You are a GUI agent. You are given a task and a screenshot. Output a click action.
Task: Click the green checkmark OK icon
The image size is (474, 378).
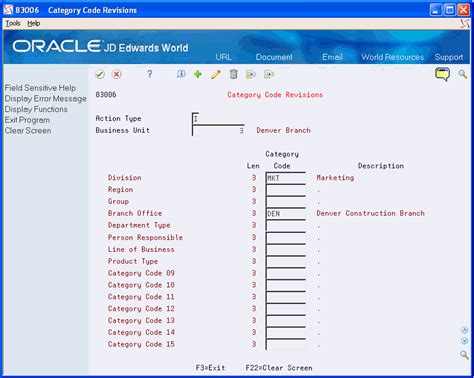(100, 74)
